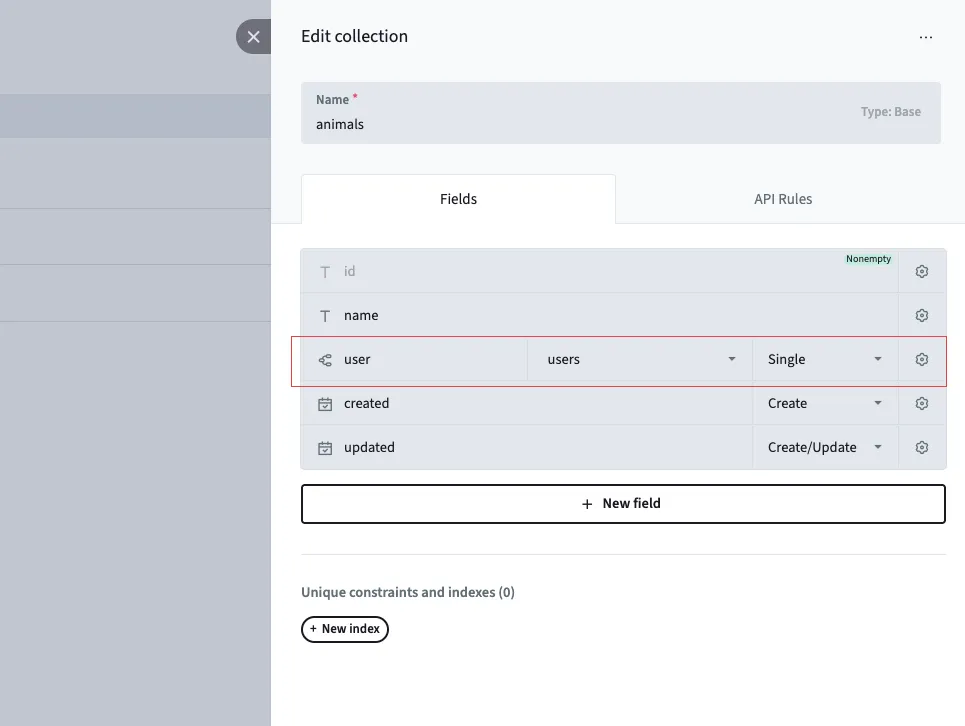
Task: Select the Fields tab
Action: pos(458,198)
